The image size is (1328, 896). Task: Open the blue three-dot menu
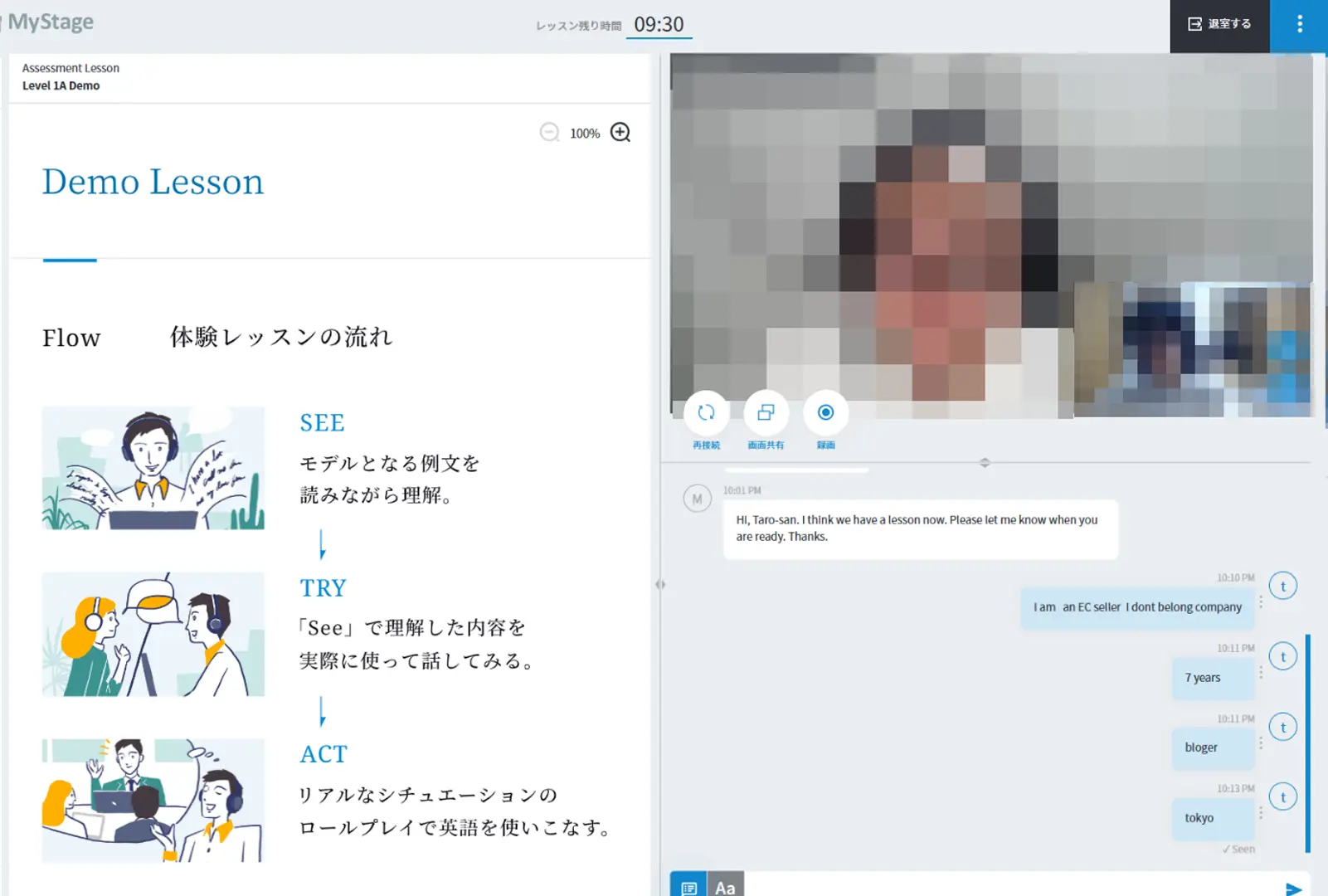(x=1299, y=25)
